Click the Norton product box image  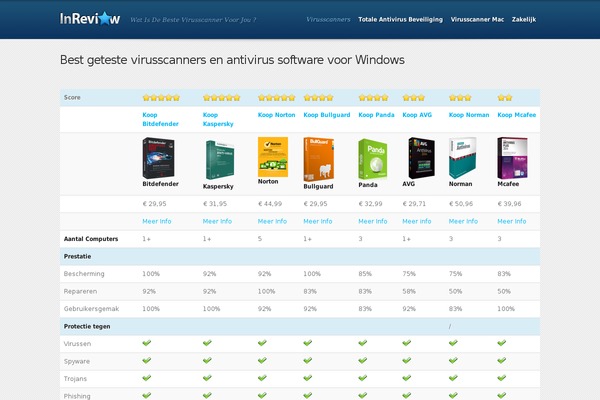pos(273,157)
